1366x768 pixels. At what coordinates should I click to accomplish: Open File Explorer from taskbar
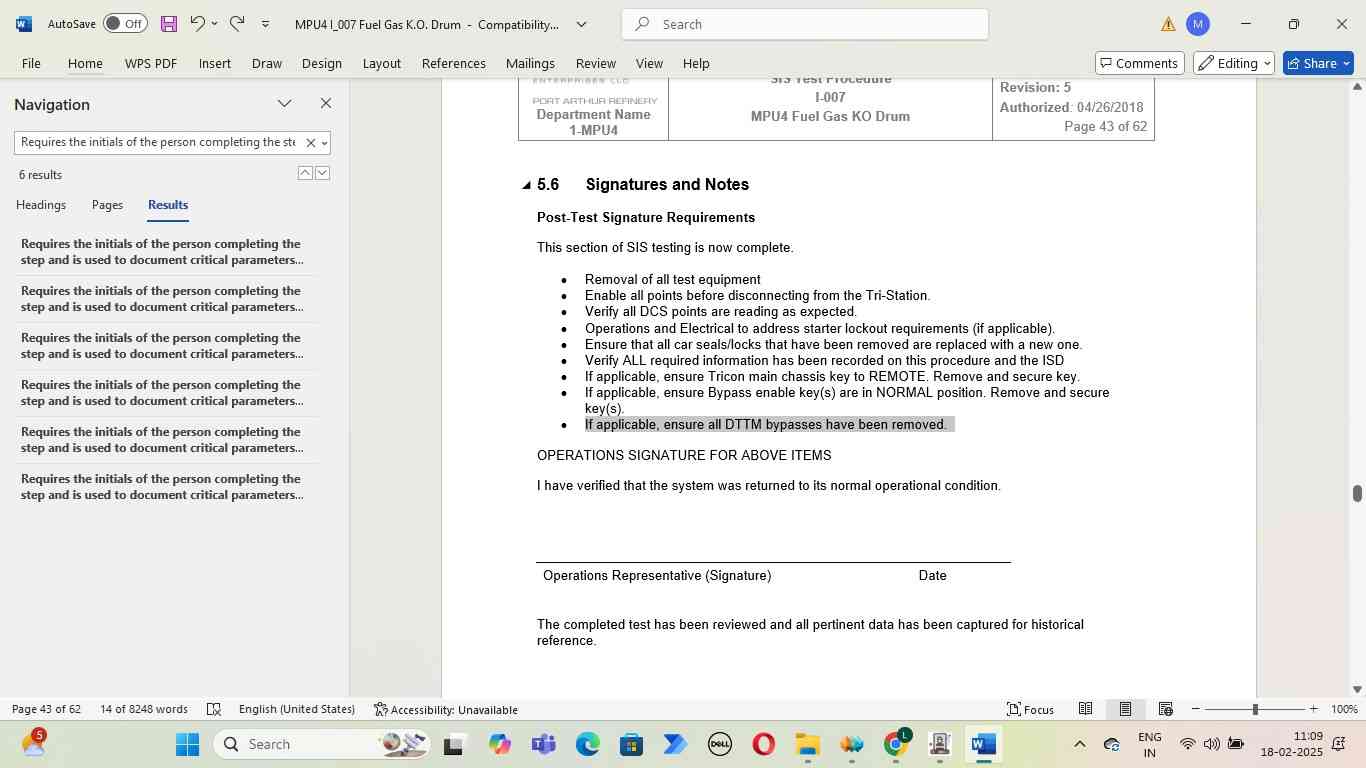(x=808, y=744)
